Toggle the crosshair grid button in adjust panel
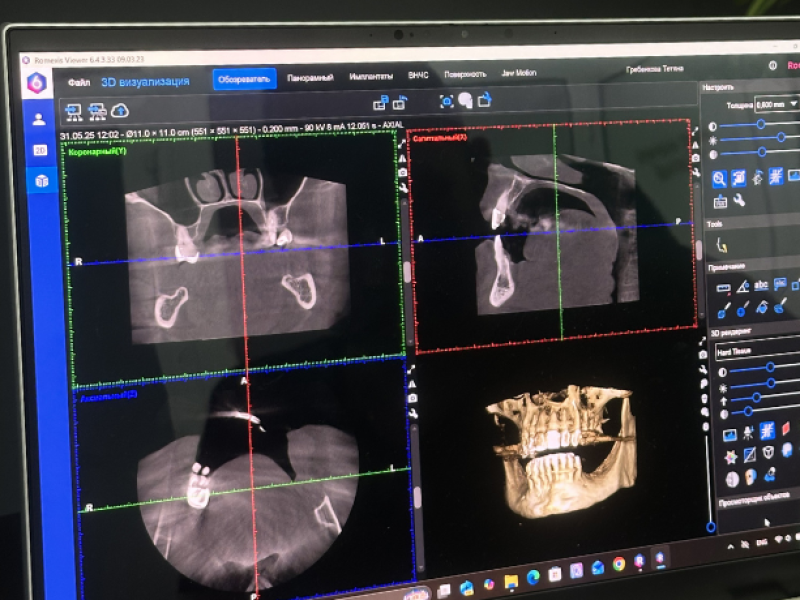Screen dimensions: 800x600 click(776, 176)
